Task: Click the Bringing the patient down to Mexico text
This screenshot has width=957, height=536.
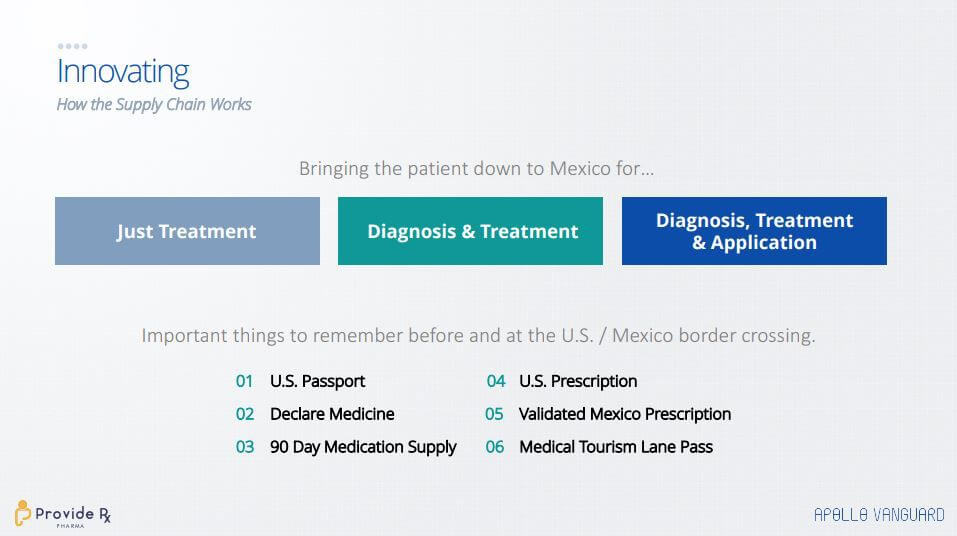Action: pos(476,168)
